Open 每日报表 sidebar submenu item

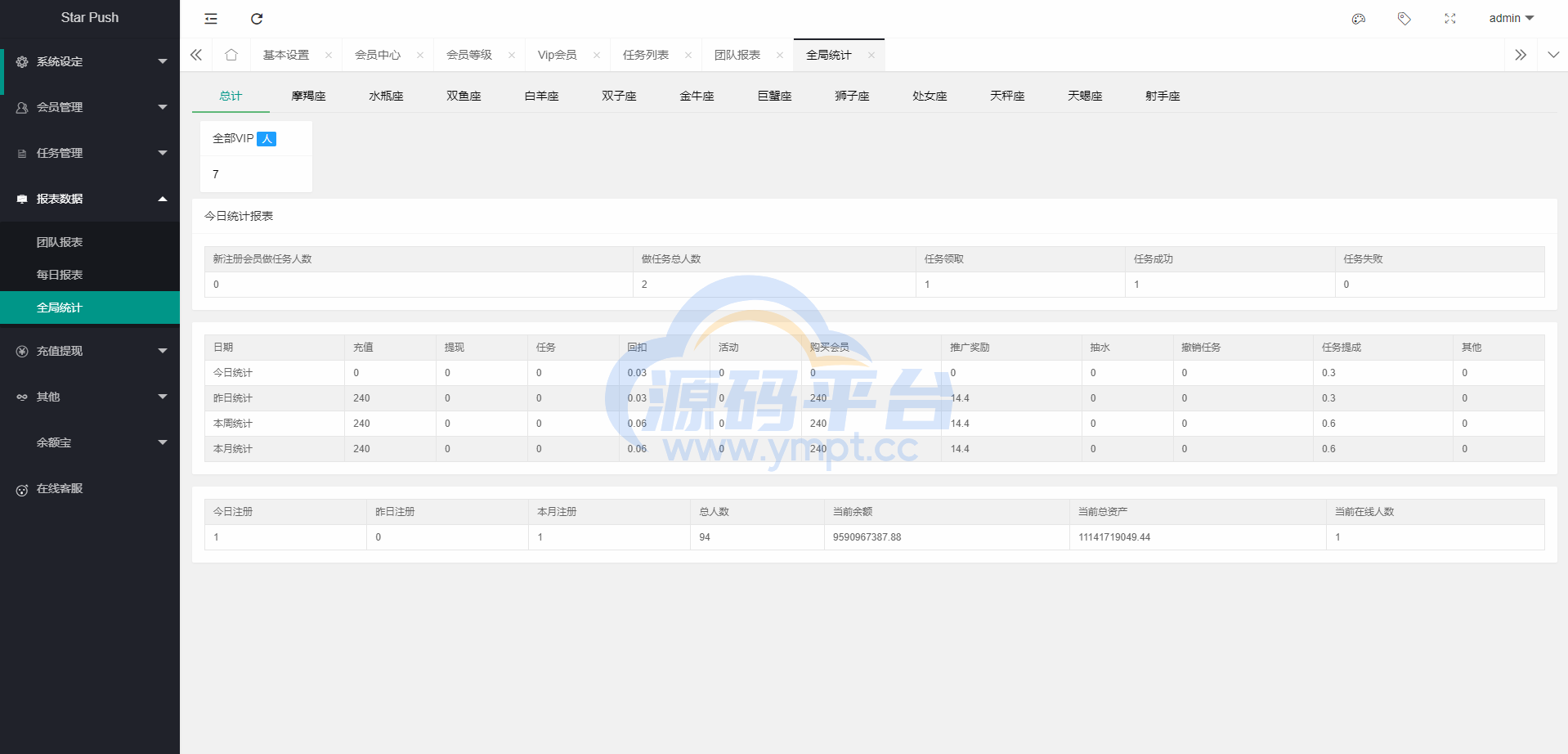[90, 275]
